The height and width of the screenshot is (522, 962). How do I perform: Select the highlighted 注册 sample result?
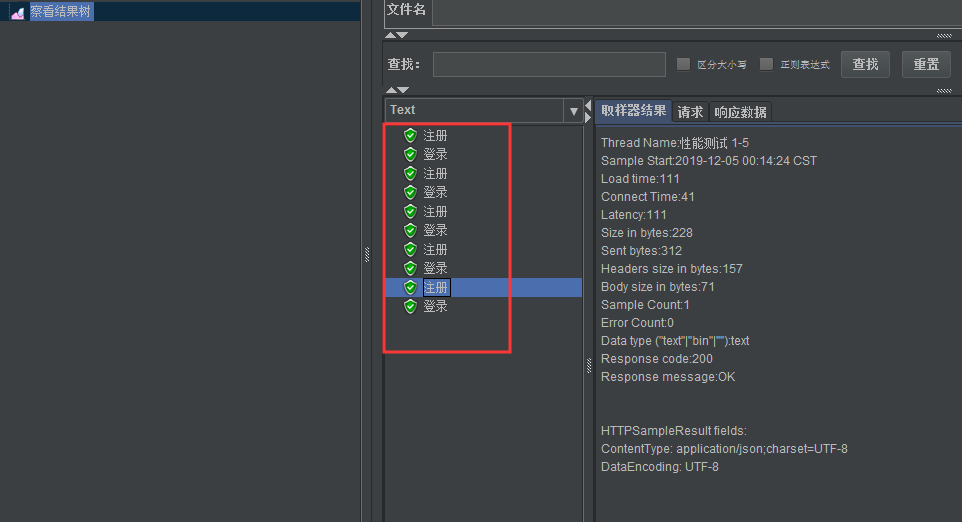(x=436, y=288)
